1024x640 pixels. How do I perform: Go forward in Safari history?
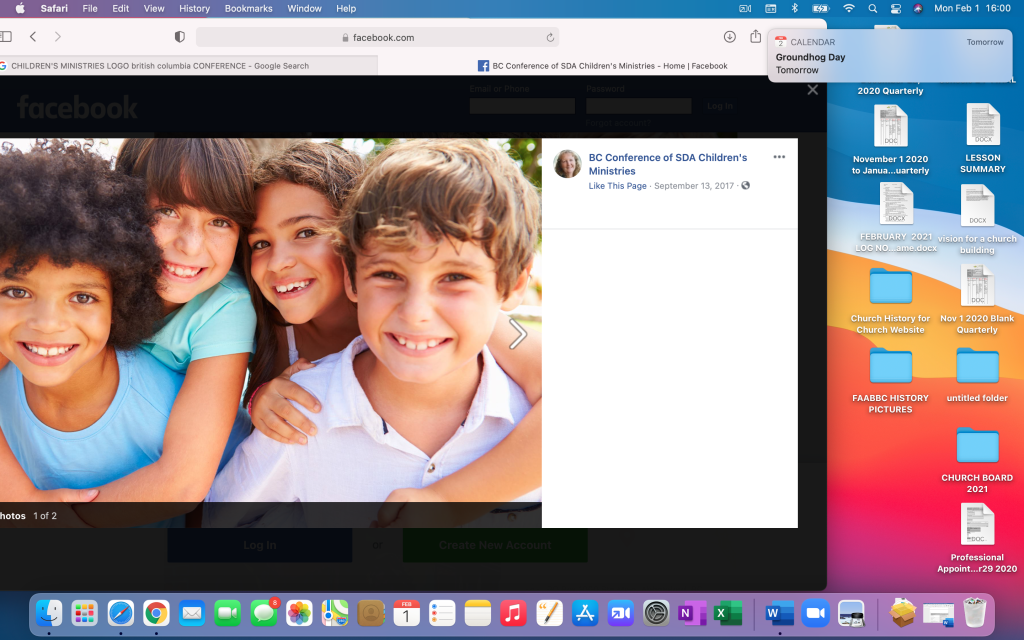coord(57,37)
